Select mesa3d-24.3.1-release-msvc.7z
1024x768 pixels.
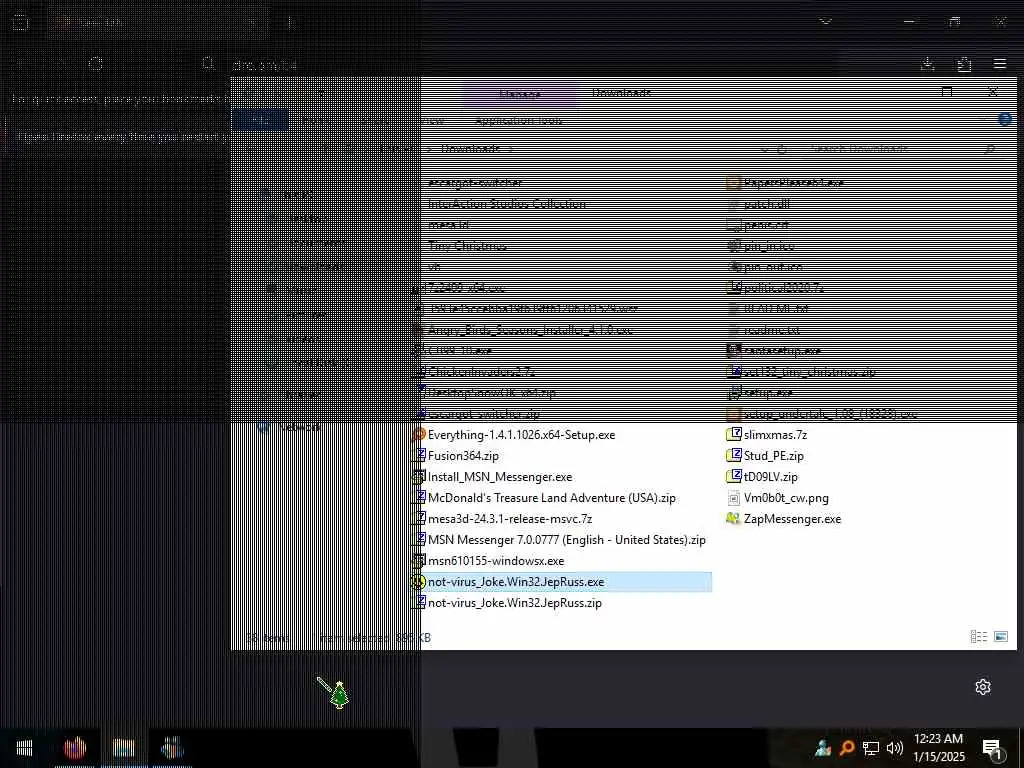(x=509, y=519)
